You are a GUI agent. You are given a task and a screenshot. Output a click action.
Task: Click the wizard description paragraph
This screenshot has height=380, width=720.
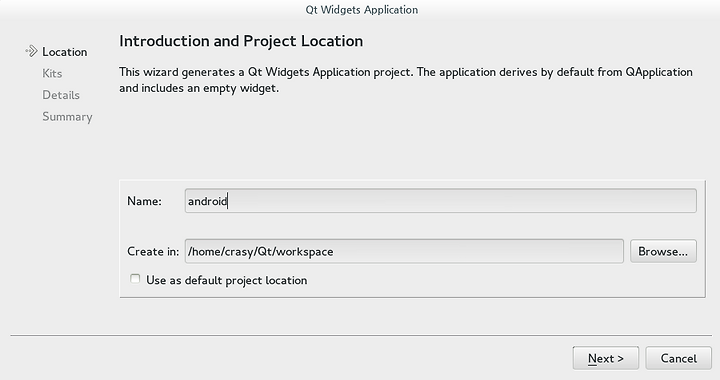406,80
